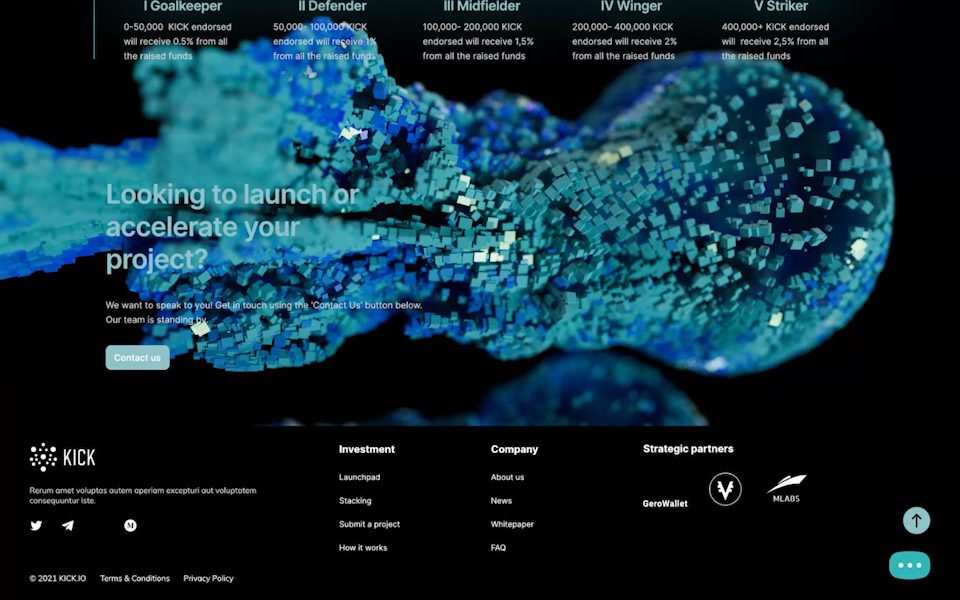The width and height of the screenshot is (960, 600).
Task: Click the 'Rerum amet voluptas' footer description
Action: [x=143, y=495]
